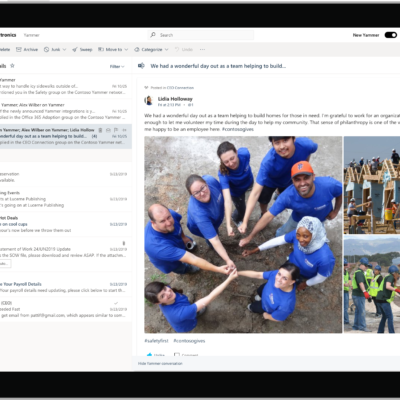Open email mentioning pattif@gmail.com
Screen dimensions: 400x400
pos(66,309)
